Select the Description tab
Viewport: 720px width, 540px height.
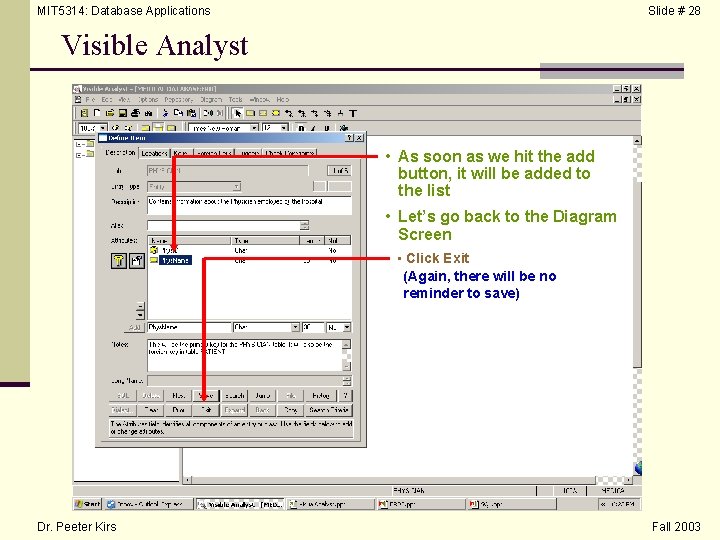[120, 152]
